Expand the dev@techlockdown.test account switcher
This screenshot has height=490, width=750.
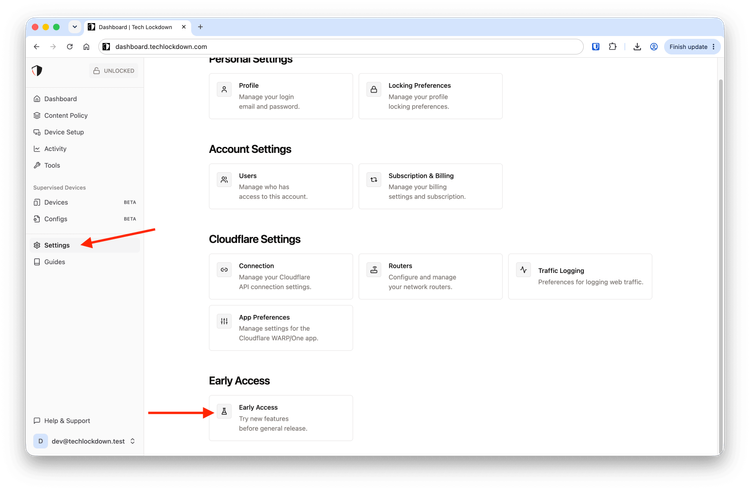point(84,441)
